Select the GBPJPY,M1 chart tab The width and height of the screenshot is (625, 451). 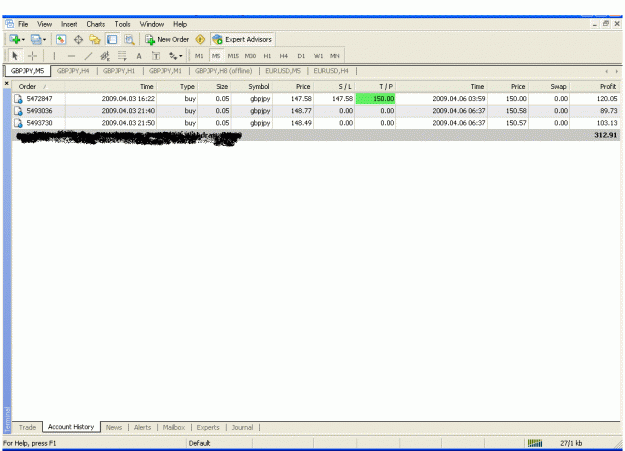click(165, 71)
